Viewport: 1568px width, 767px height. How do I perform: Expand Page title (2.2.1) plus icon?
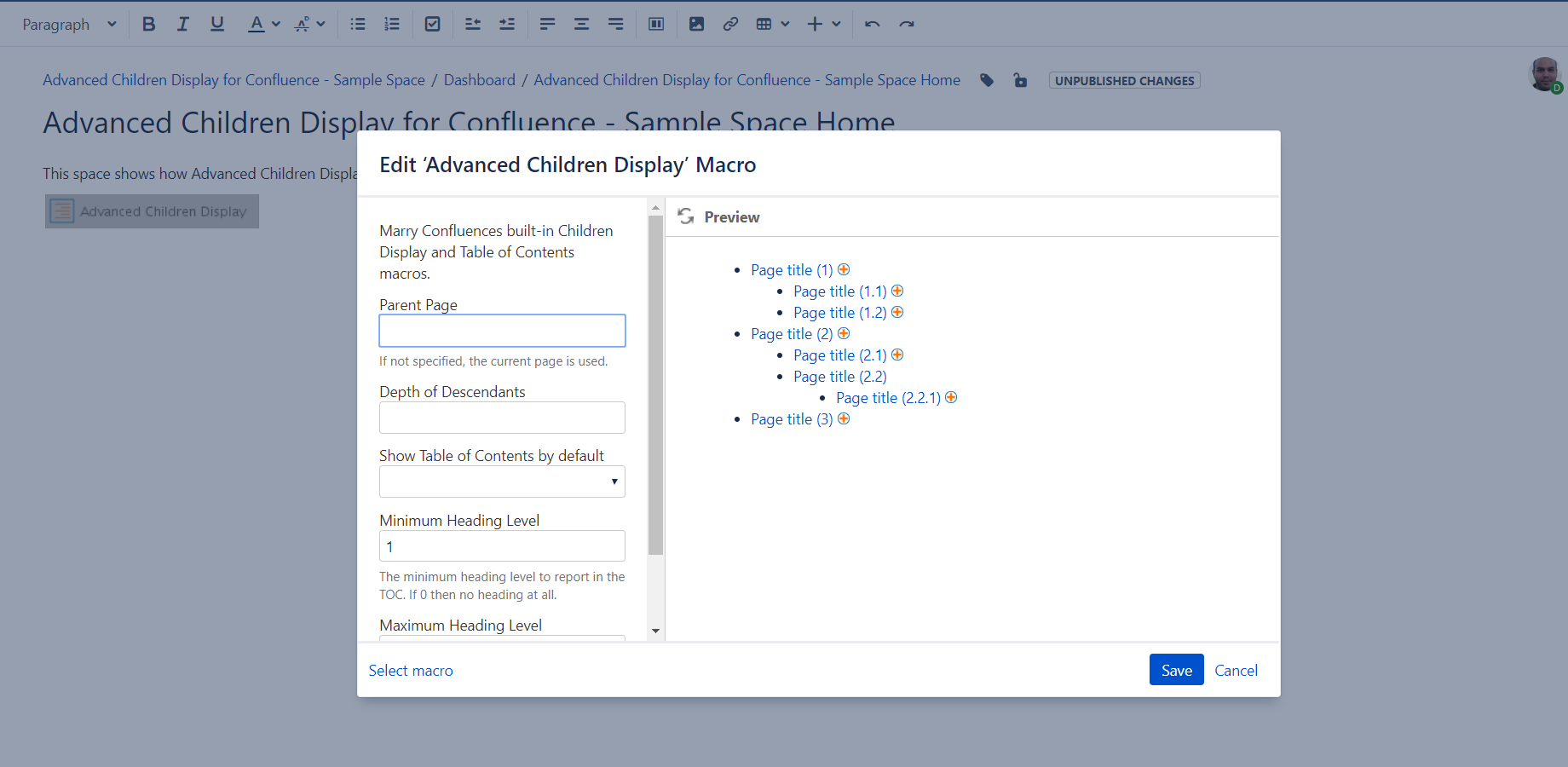click(x=951, y=397)
